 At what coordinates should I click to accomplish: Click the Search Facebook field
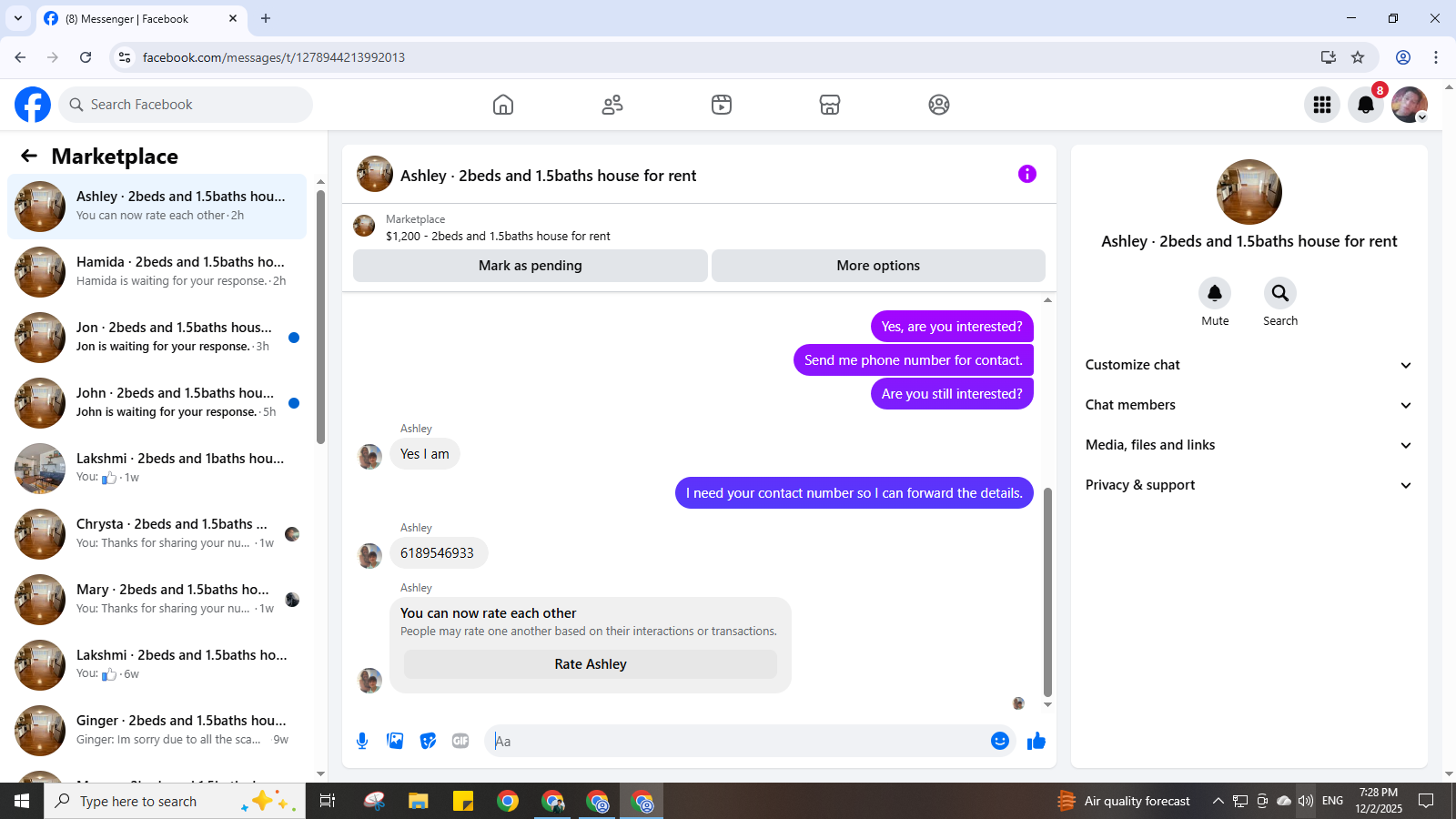(x=186, y=105)
